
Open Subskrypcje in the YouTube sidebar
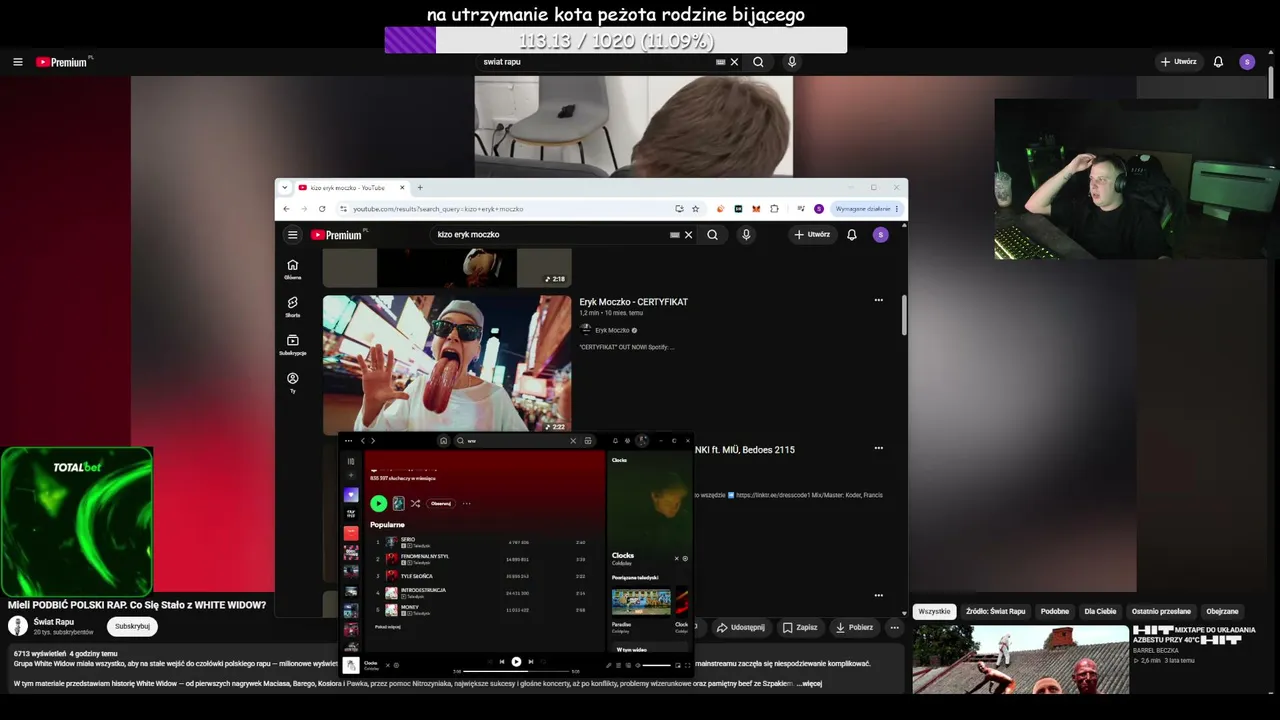point(292,345)
